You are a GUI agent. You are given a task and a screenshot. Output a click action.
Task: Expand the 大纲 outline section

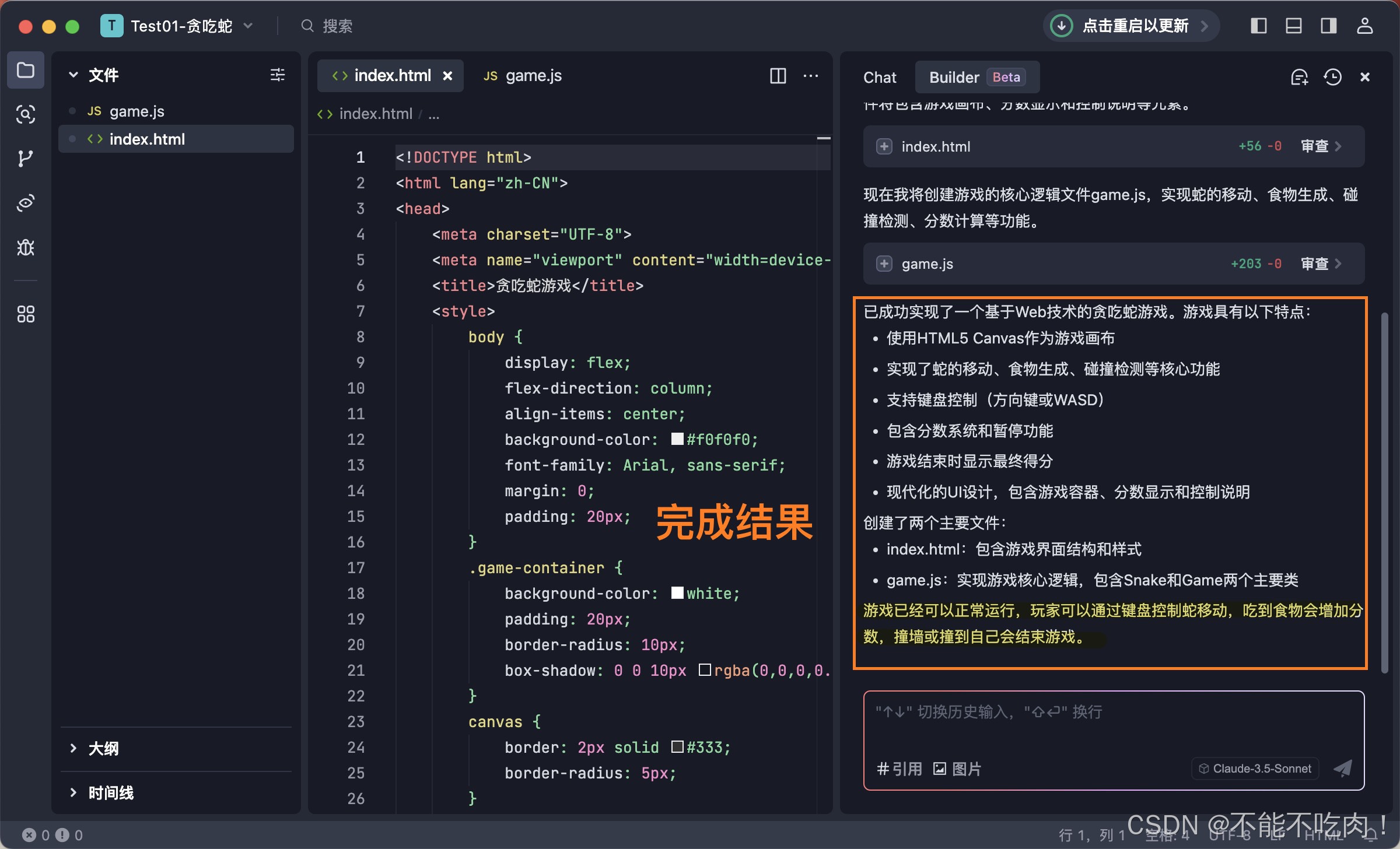[73, 748]
